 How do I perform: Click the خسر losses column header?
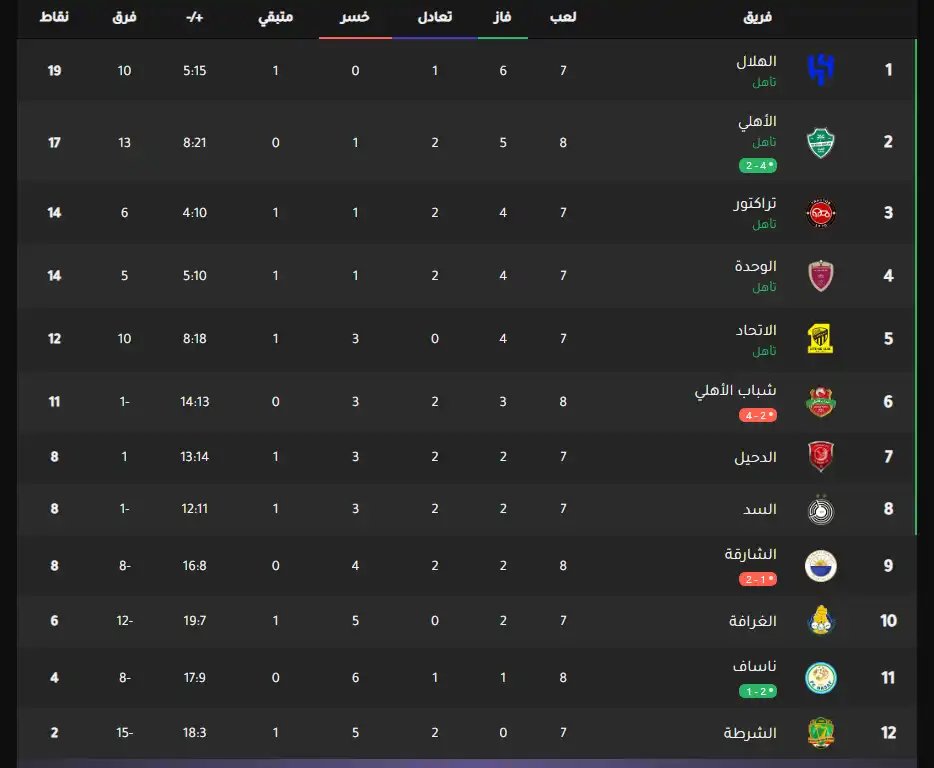(355, 17)
